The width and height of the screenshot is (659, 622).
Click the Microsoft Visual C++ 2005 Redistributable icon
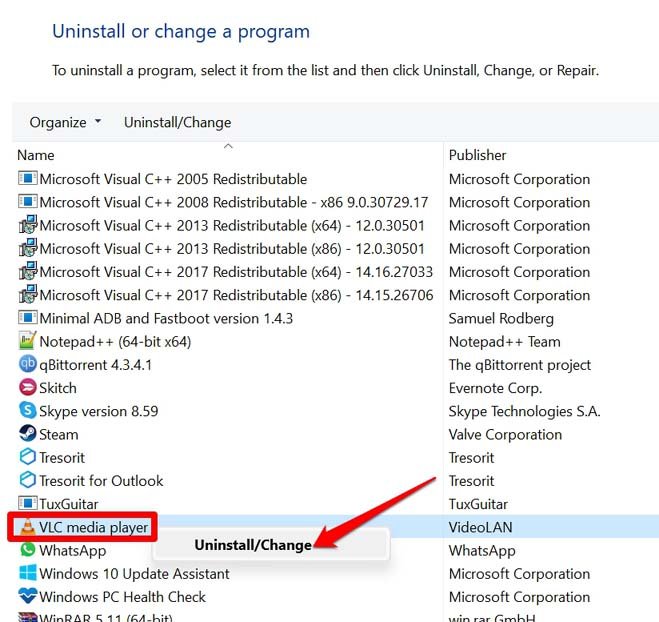(28, 179)
